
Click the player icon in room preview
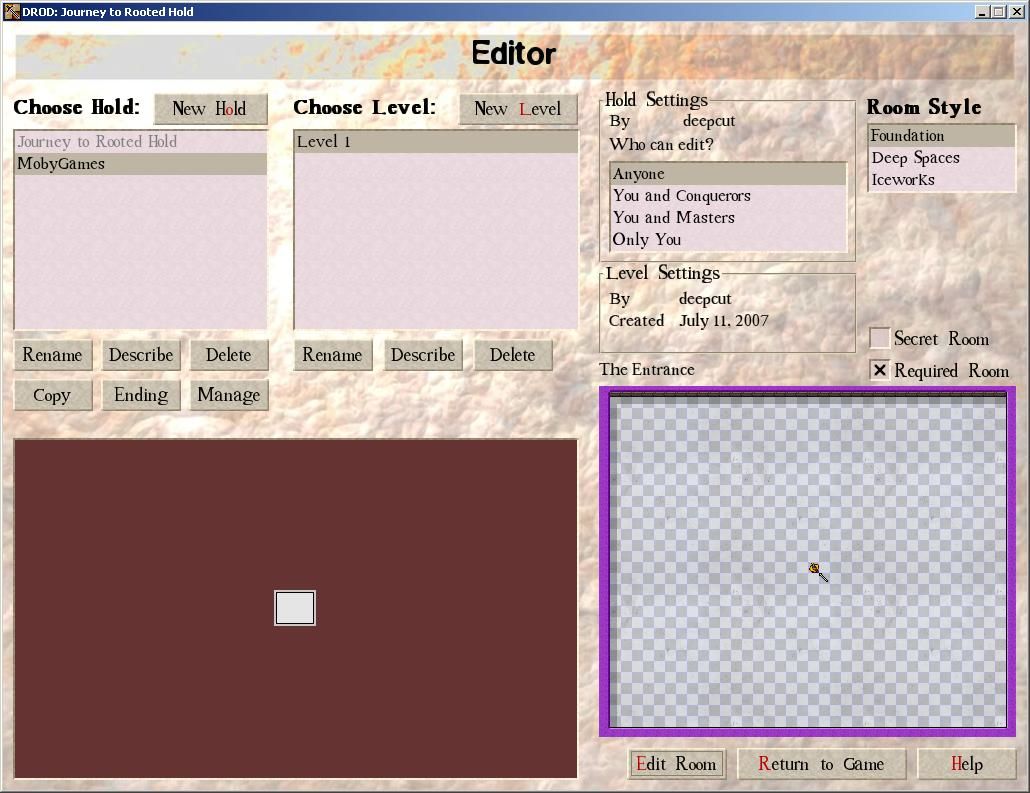pyautogui.click(x=818, y=572)
